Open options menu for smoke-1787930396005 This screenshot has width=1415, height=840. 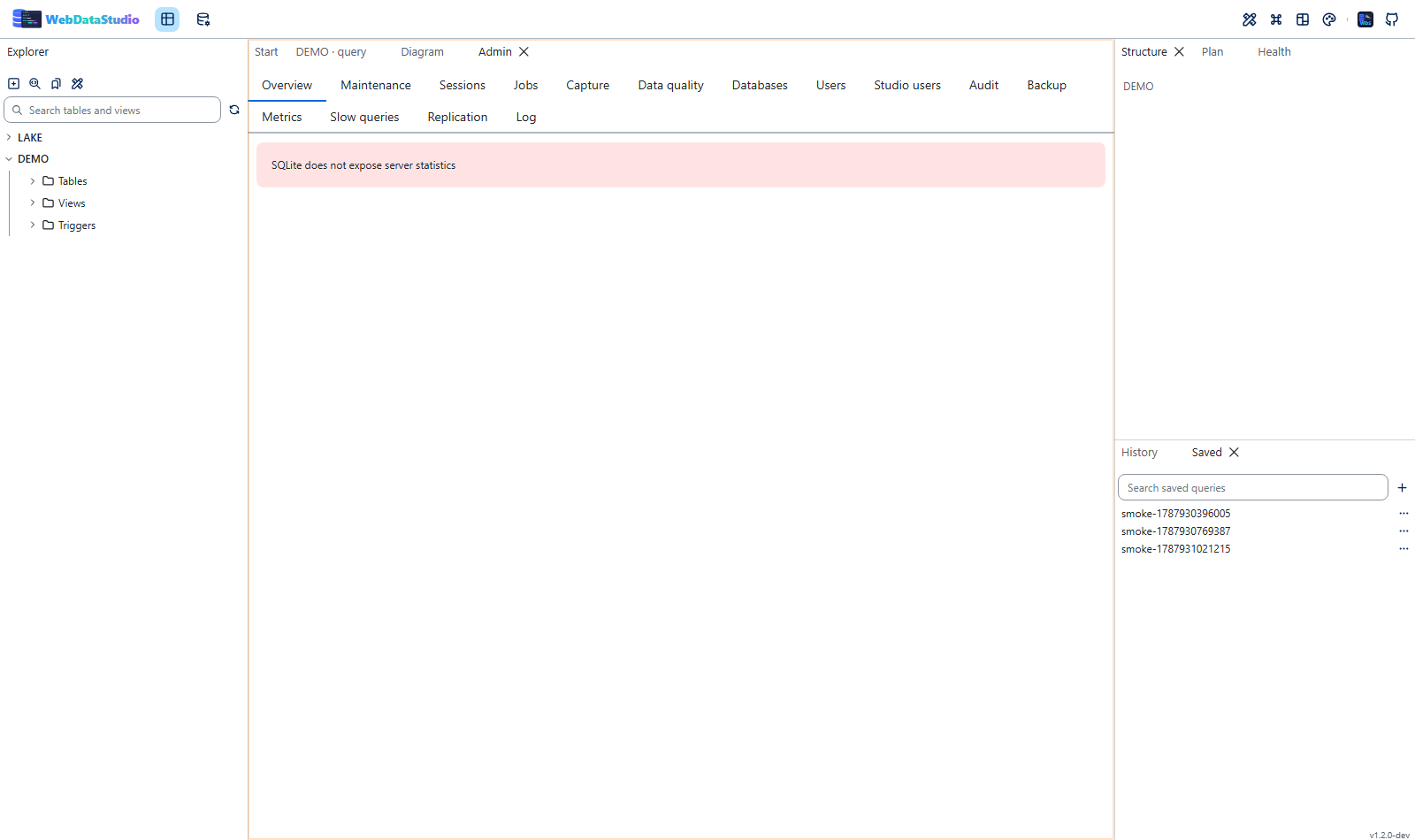[1404, 514]
